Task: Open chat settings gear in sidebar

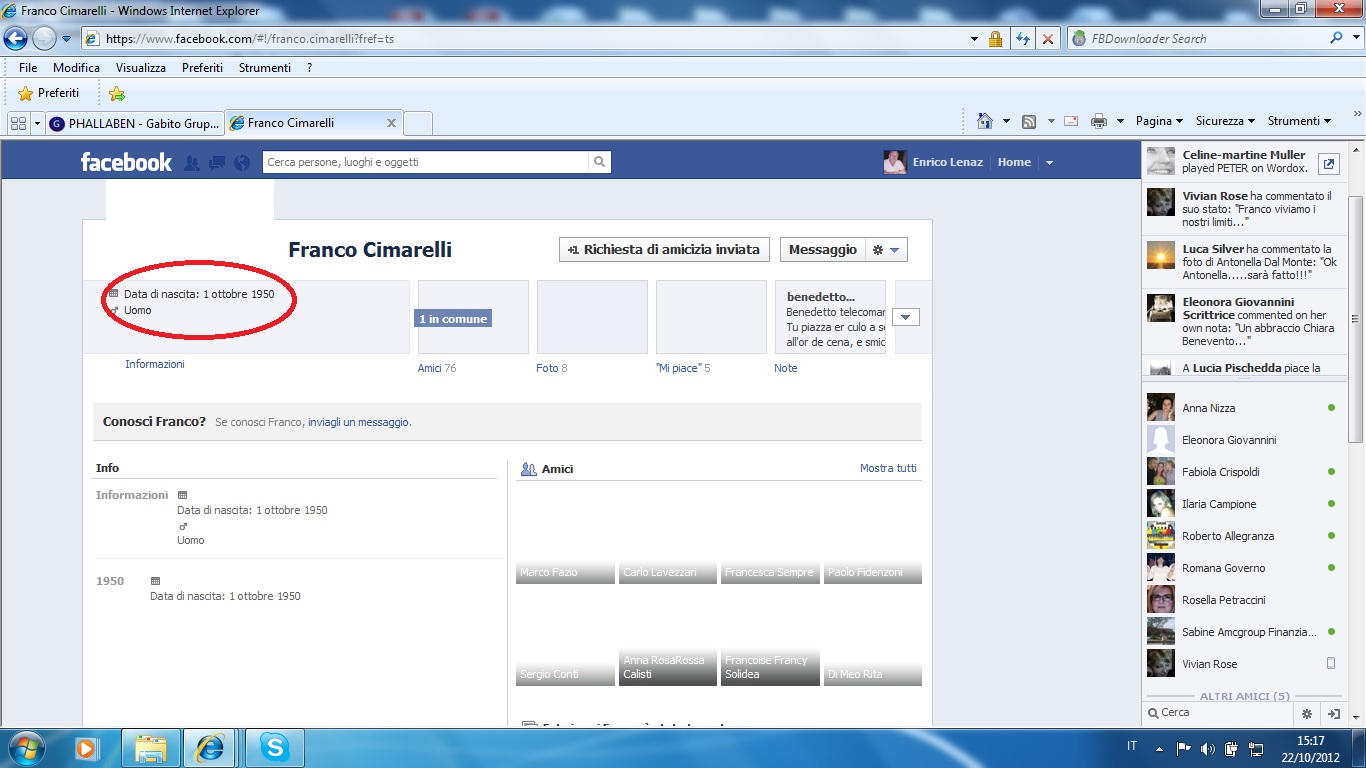Action: click(x=1306, y=714)
